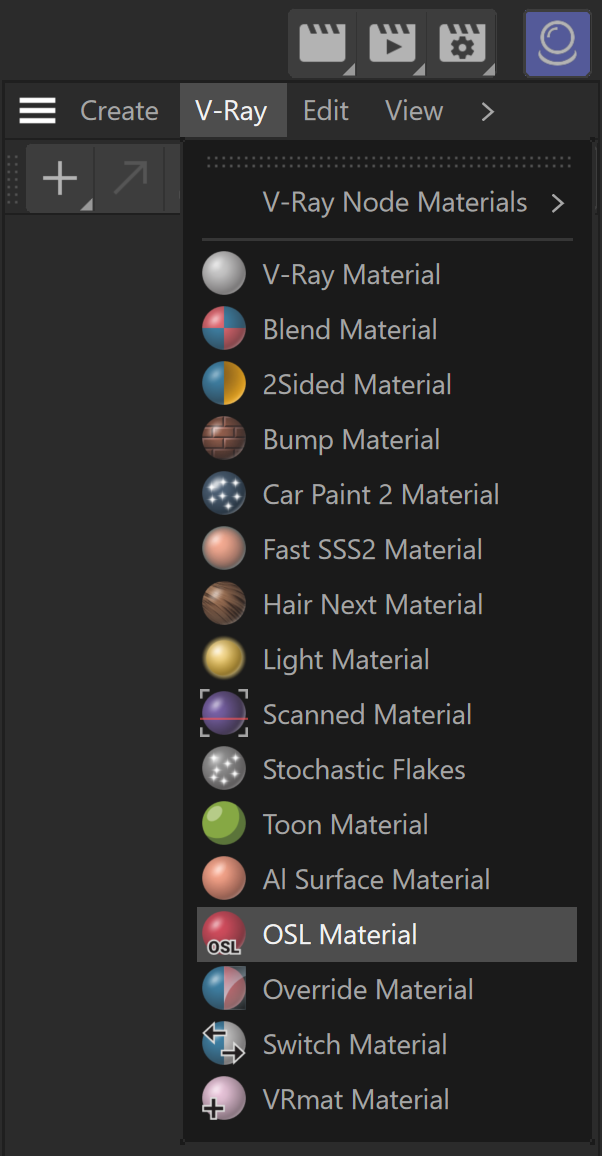Open the Create menu
Screen dimensions: 602x1156
pos(119,111)
